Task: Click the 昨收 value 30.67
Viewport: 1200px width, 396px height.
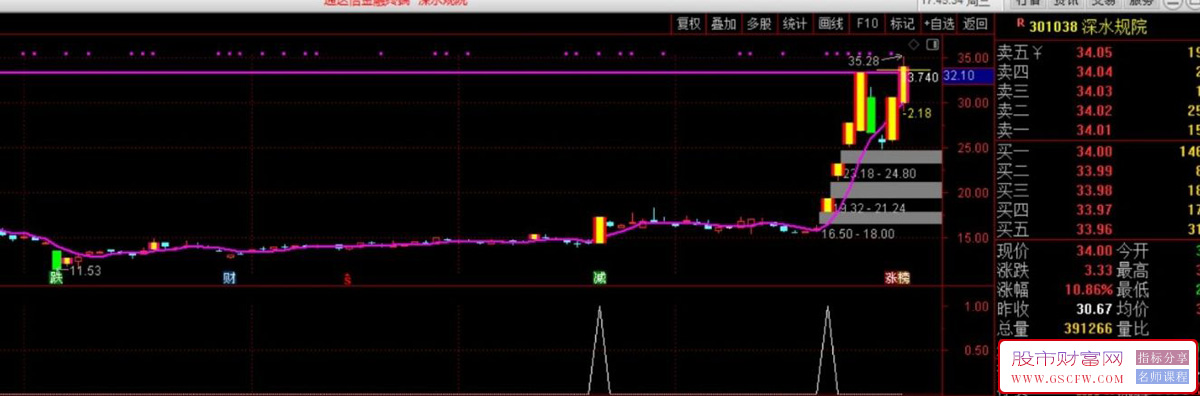Action: [1095, 309]
